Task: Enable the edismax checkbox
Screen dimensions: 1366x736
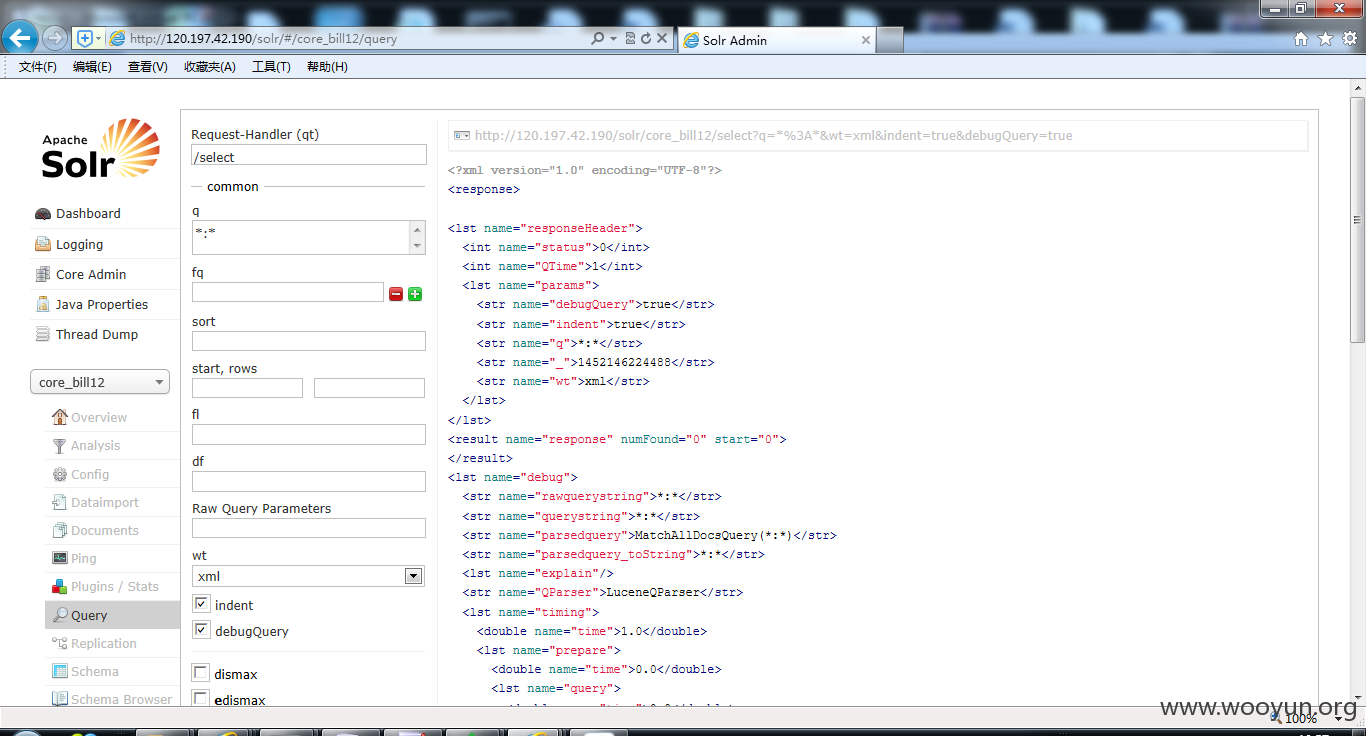Action: pyautogui.click(x=201, y=699)
